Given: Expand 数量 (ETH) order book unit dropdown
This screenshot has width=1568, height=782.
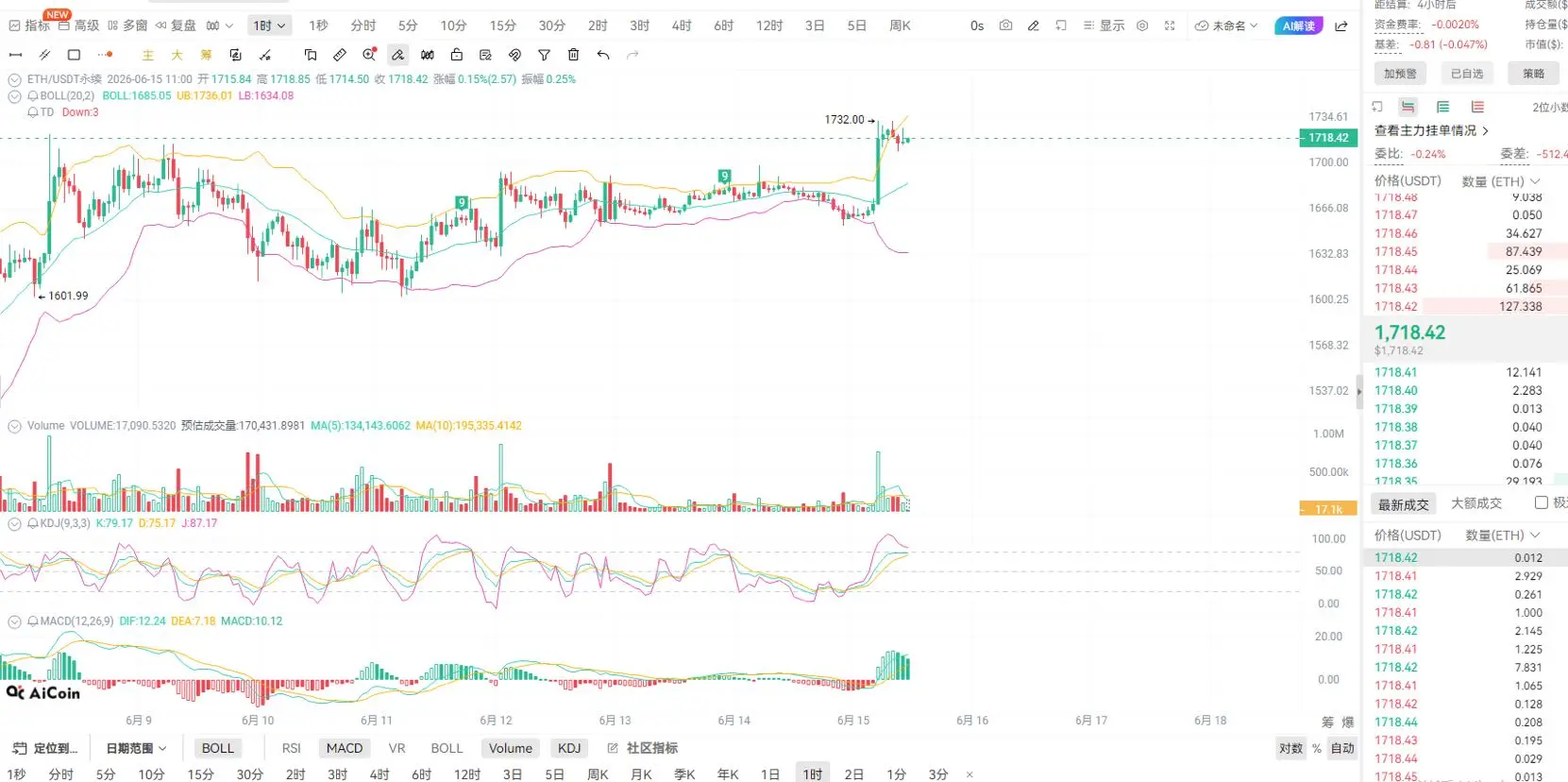Looking at the screenshot, I should 1501,181.
